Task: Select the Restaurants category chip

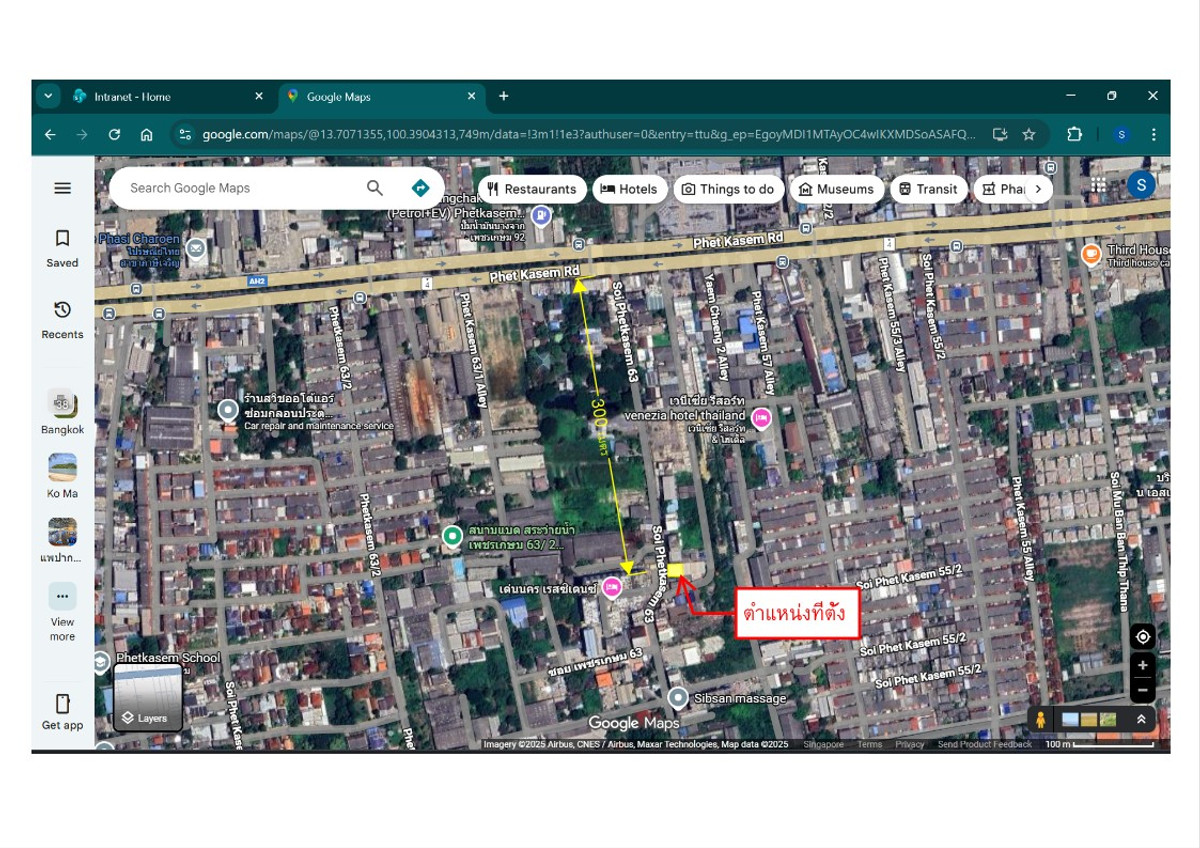Action: [531, 189]
